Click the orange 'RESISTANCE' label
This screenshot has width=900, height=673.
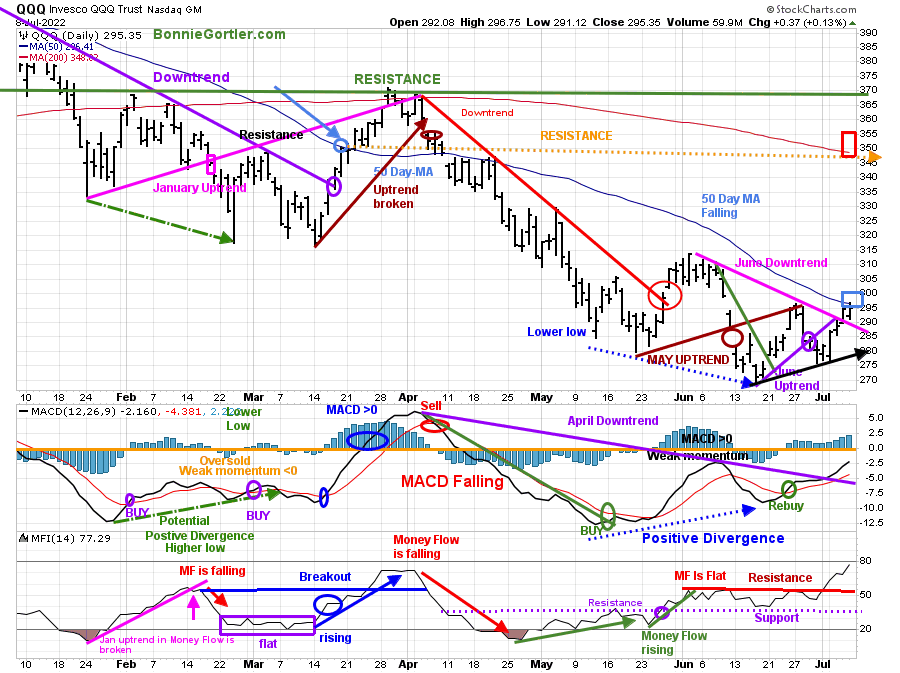[576, 136]
